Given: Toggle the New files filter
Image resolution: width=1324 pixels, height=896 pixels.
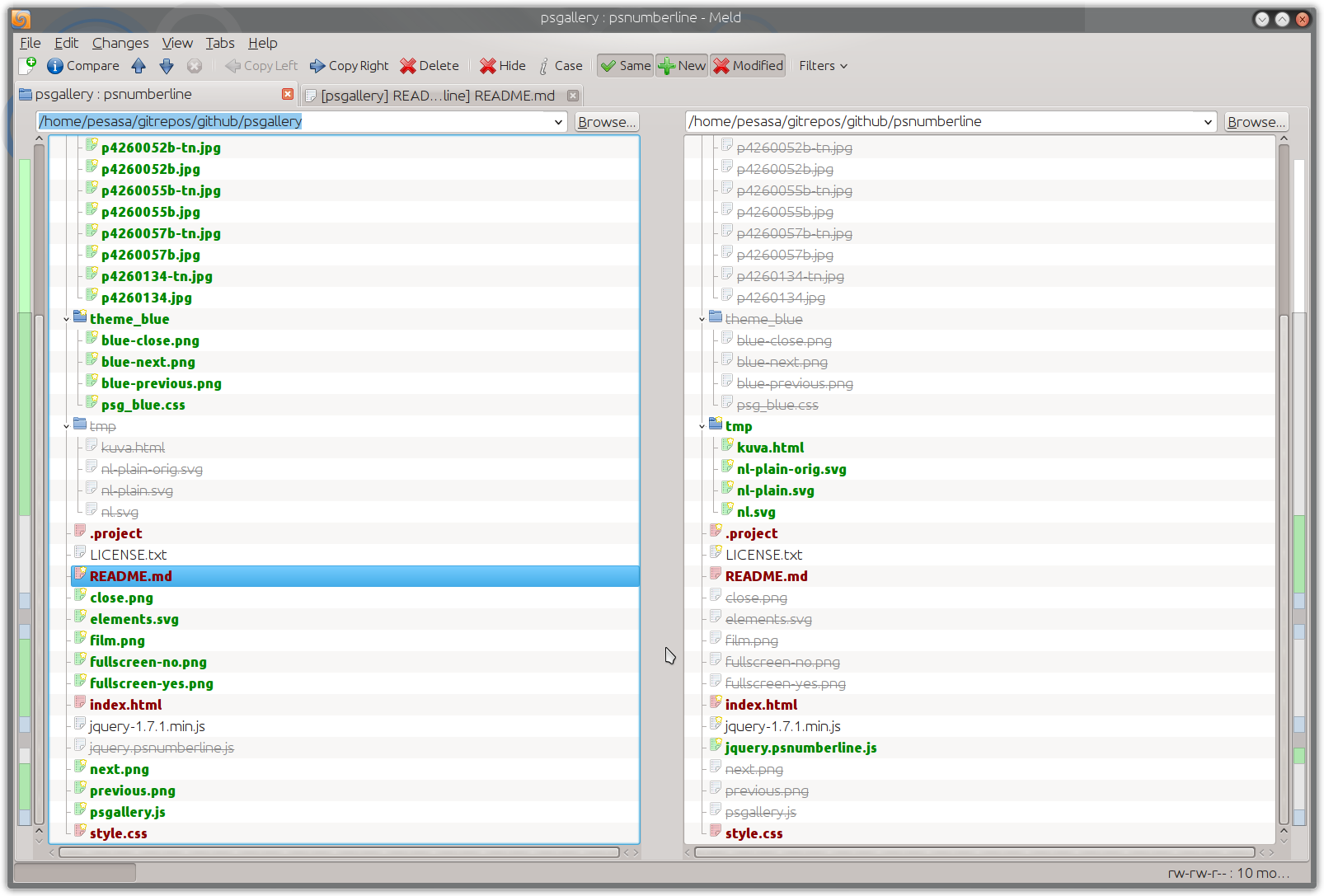Looking at the screenshot, I should (x=682, y=66).
